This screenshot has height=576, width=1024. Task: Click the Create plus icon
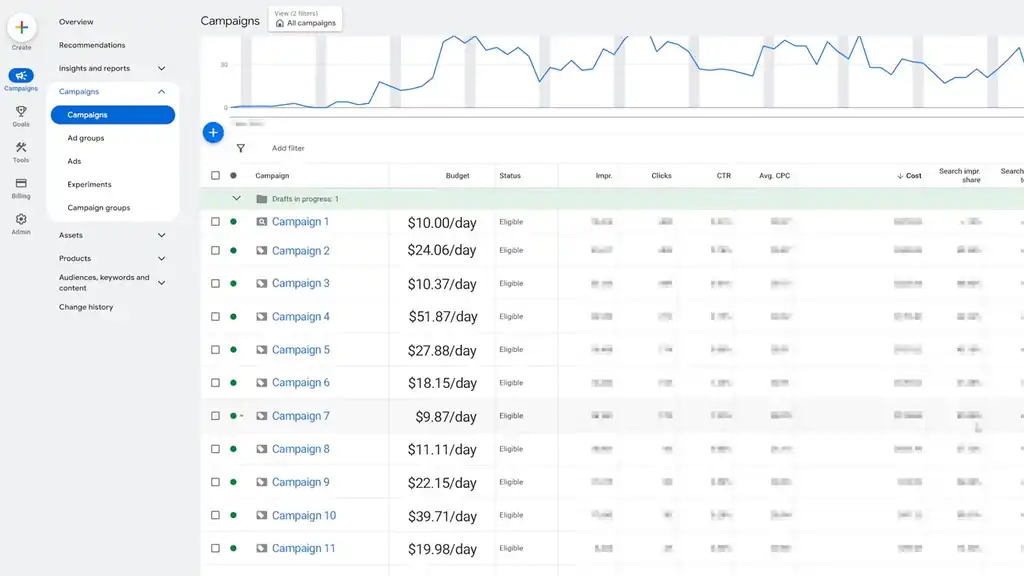22,27
